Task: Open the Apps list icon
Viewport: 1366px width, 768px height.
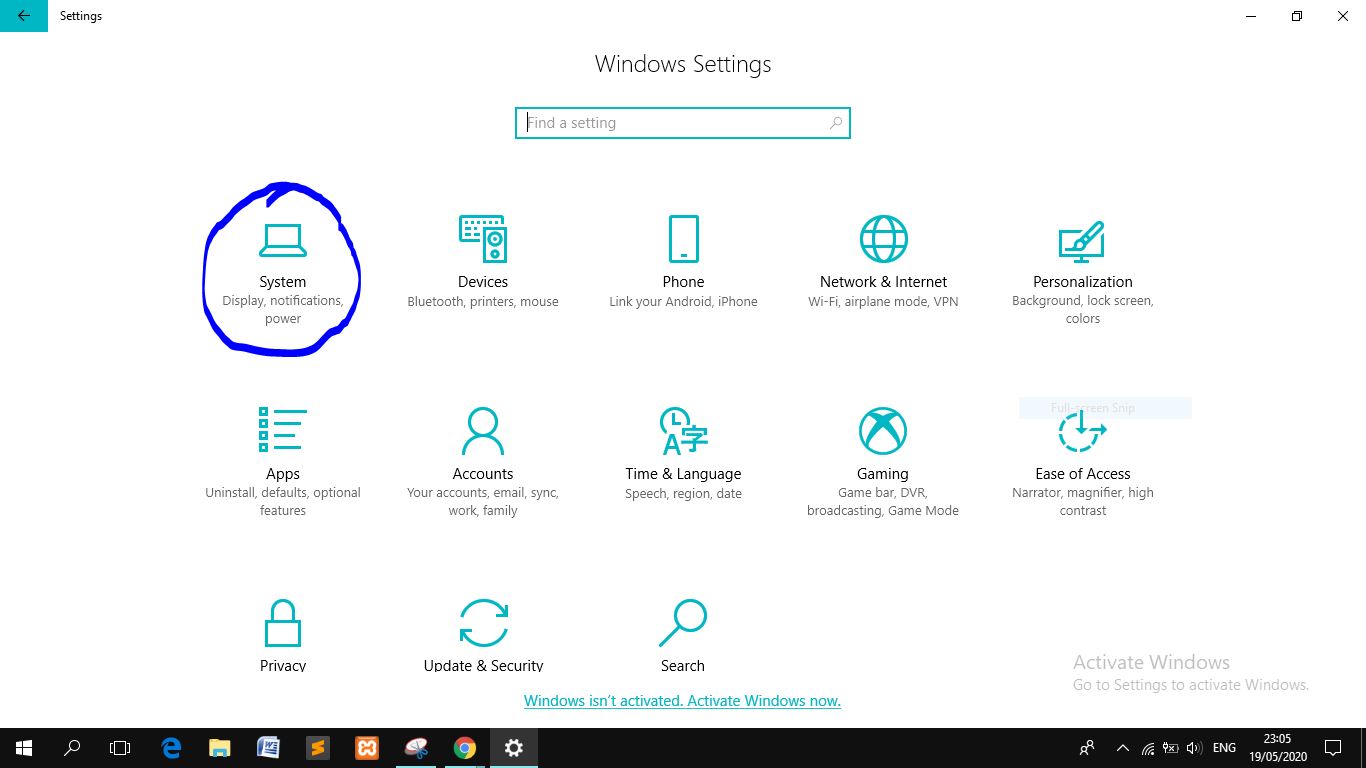Action: (283, 431)
